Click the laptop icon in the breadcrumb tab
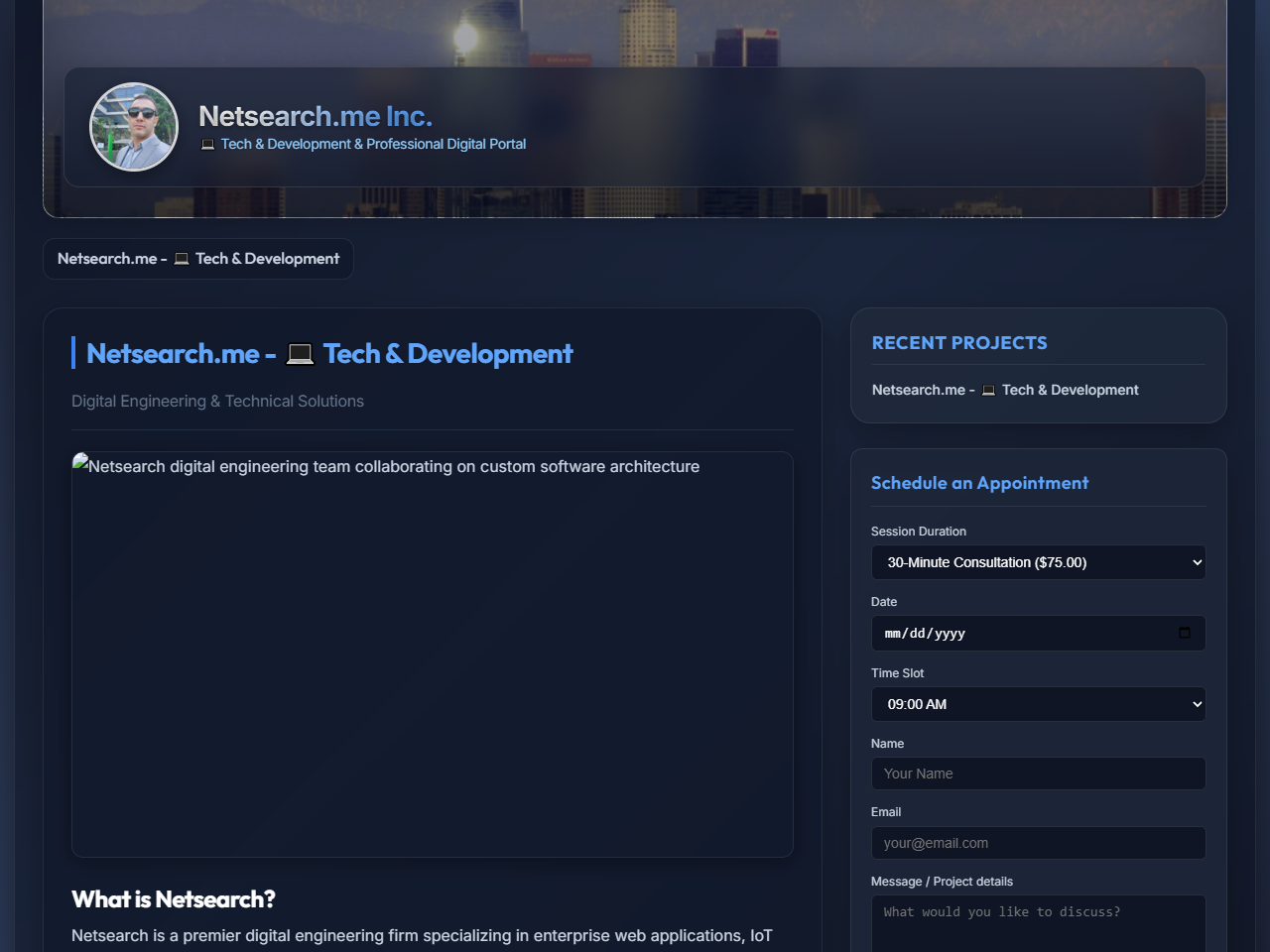The height and width of the screenshot is (952, 1270). [182, 259]
